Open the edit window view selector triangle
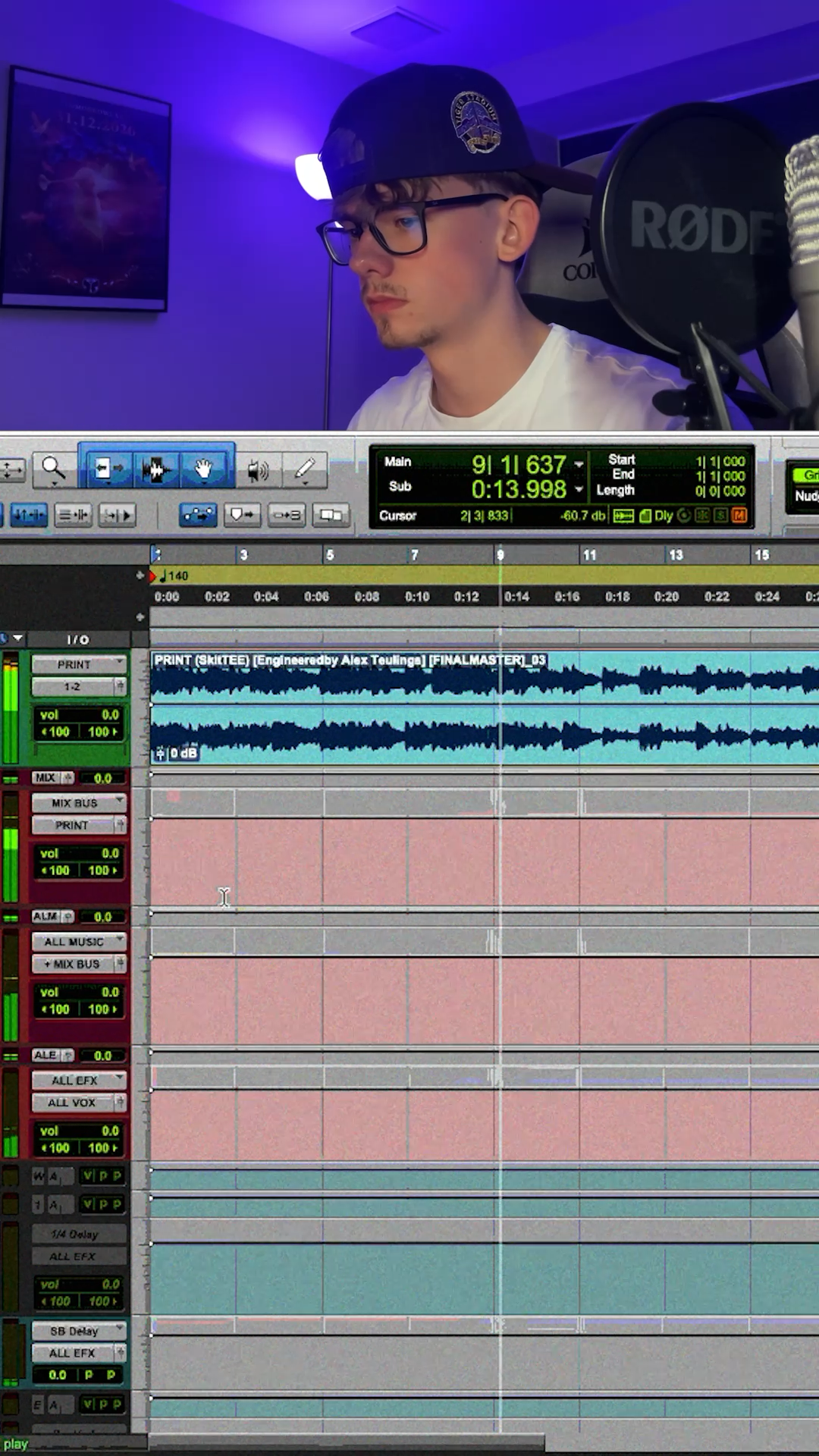 click(x=18, y=639)
